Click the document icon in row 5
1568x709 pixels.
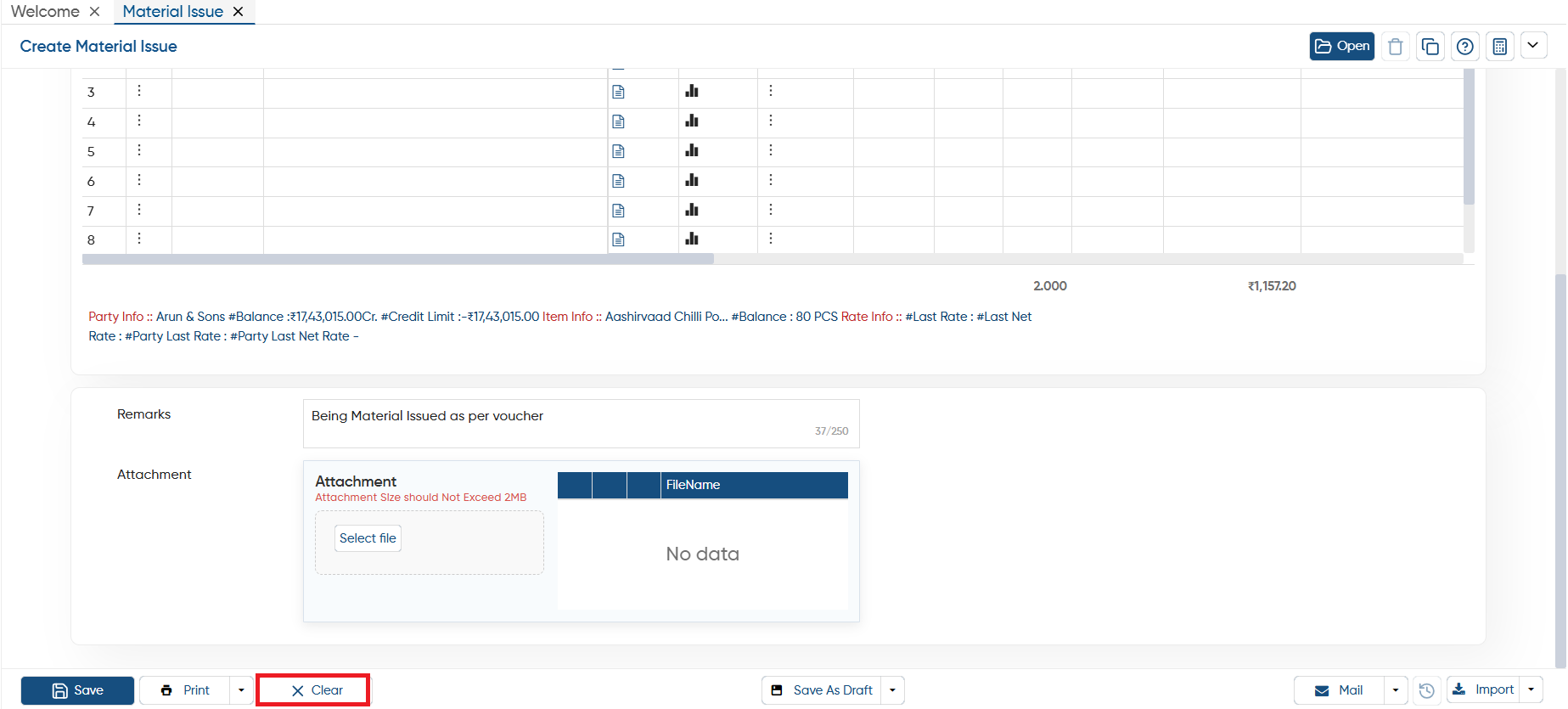(618, 151)
